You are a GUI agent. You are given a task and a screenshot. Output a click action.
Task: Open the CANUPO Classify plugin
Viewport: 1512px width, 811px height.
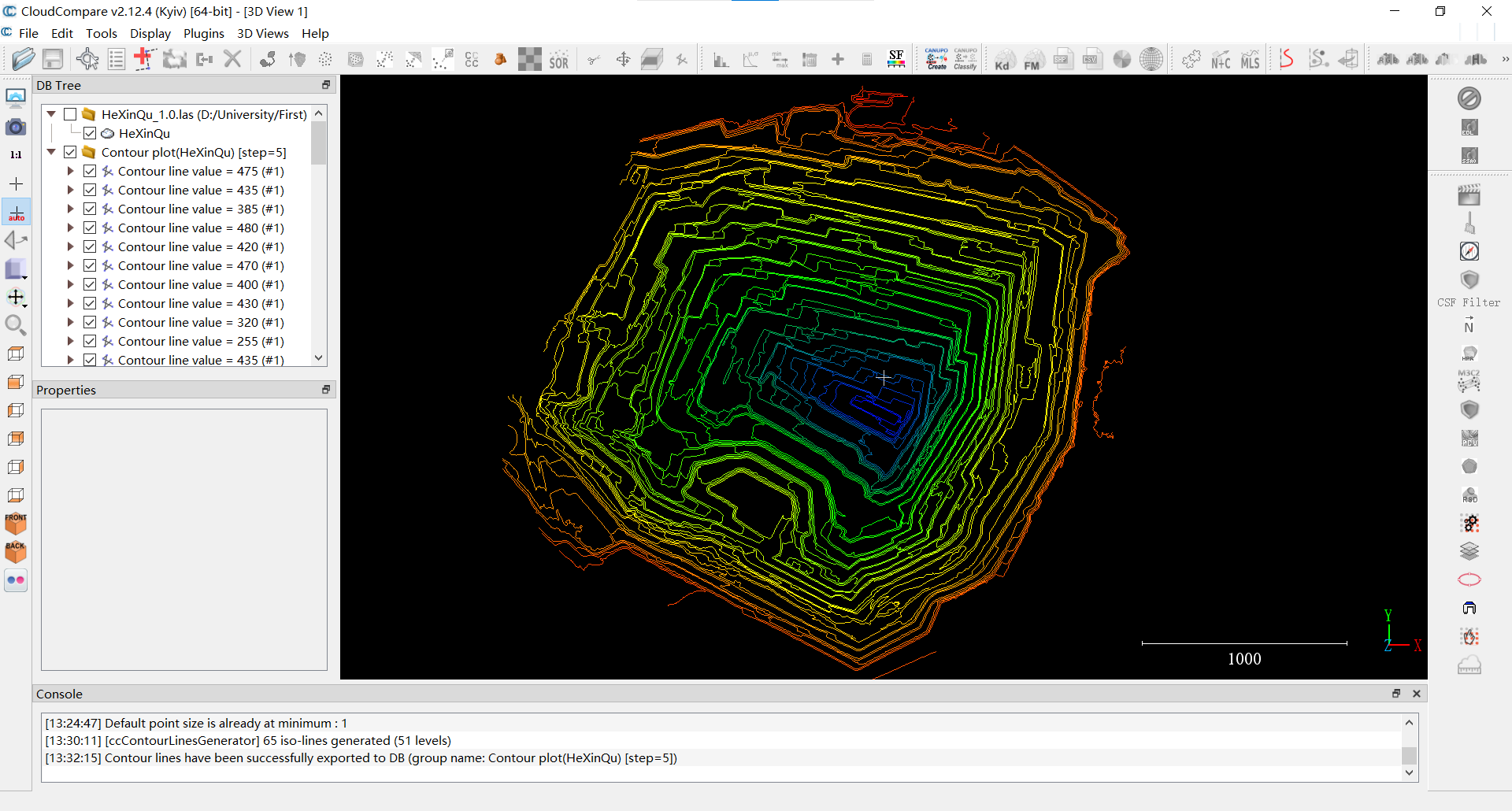point(965,59)
